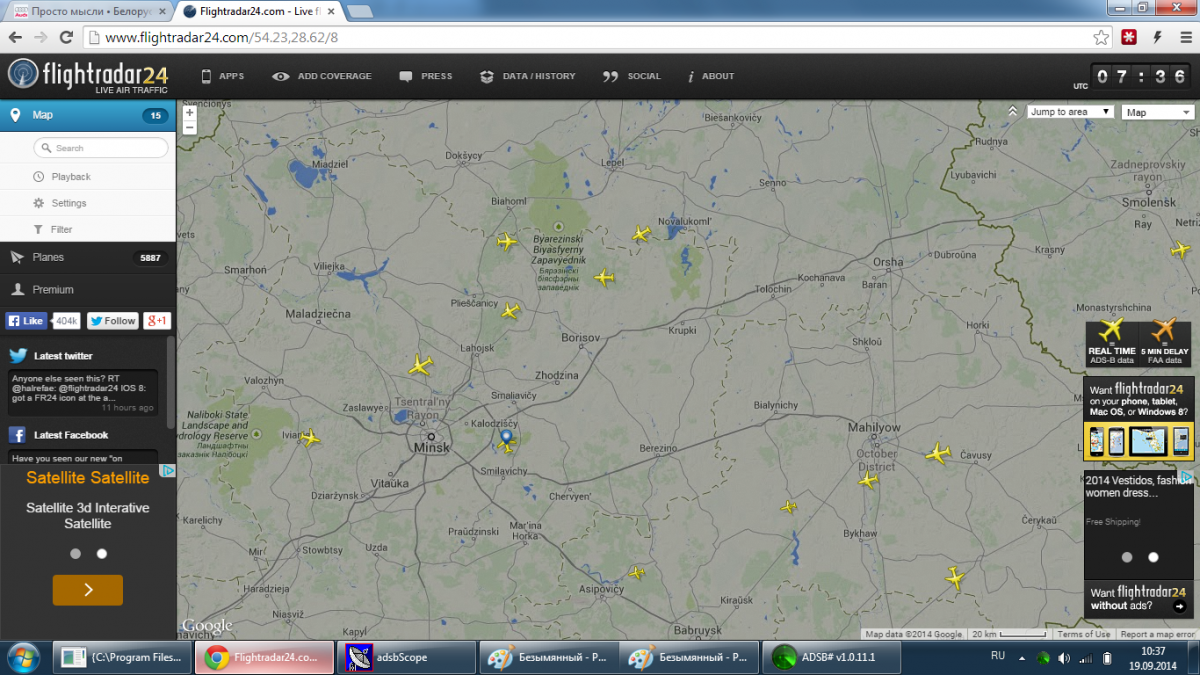Click the Google +1 button
Image resolution: width=1200 pixels, height=675 pixels.
[157, 321]
